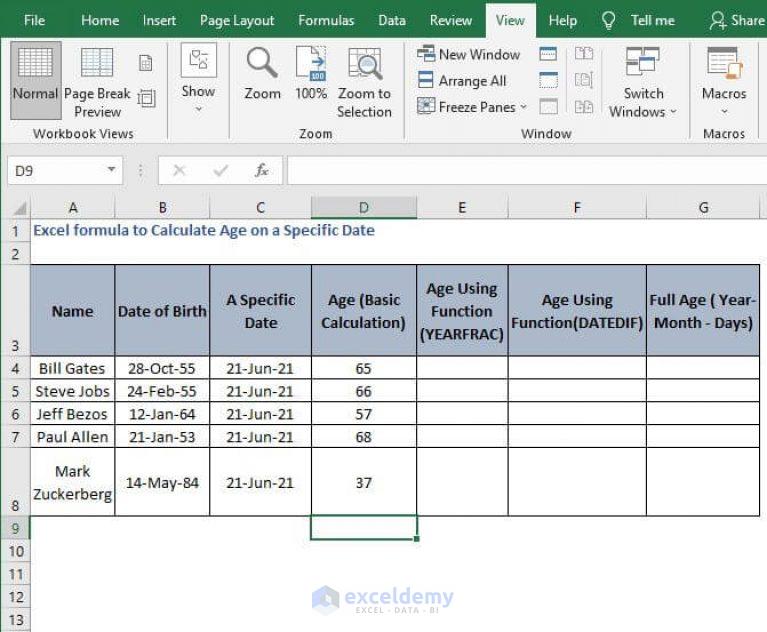Switch to the Insert tab
Viewport: 767px width, 632px height.
coord(159,20)
